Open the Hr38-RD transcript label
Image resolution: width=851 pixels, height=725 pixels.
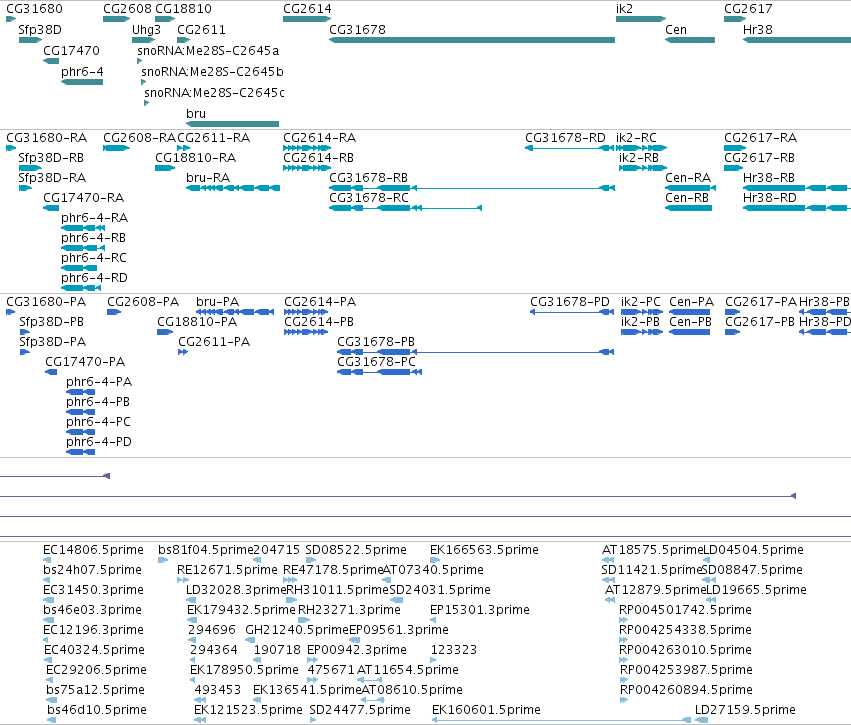point(770,198)
